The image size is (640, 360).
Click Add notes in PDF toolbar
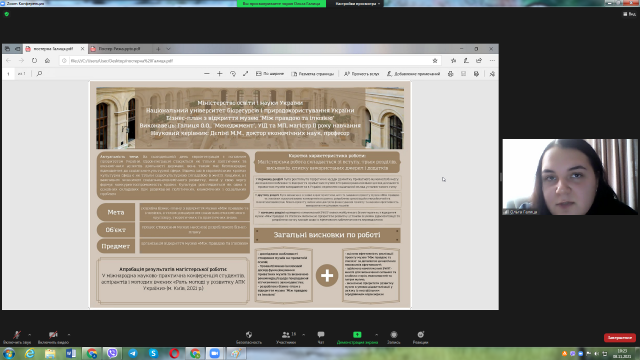coord(413,74)
